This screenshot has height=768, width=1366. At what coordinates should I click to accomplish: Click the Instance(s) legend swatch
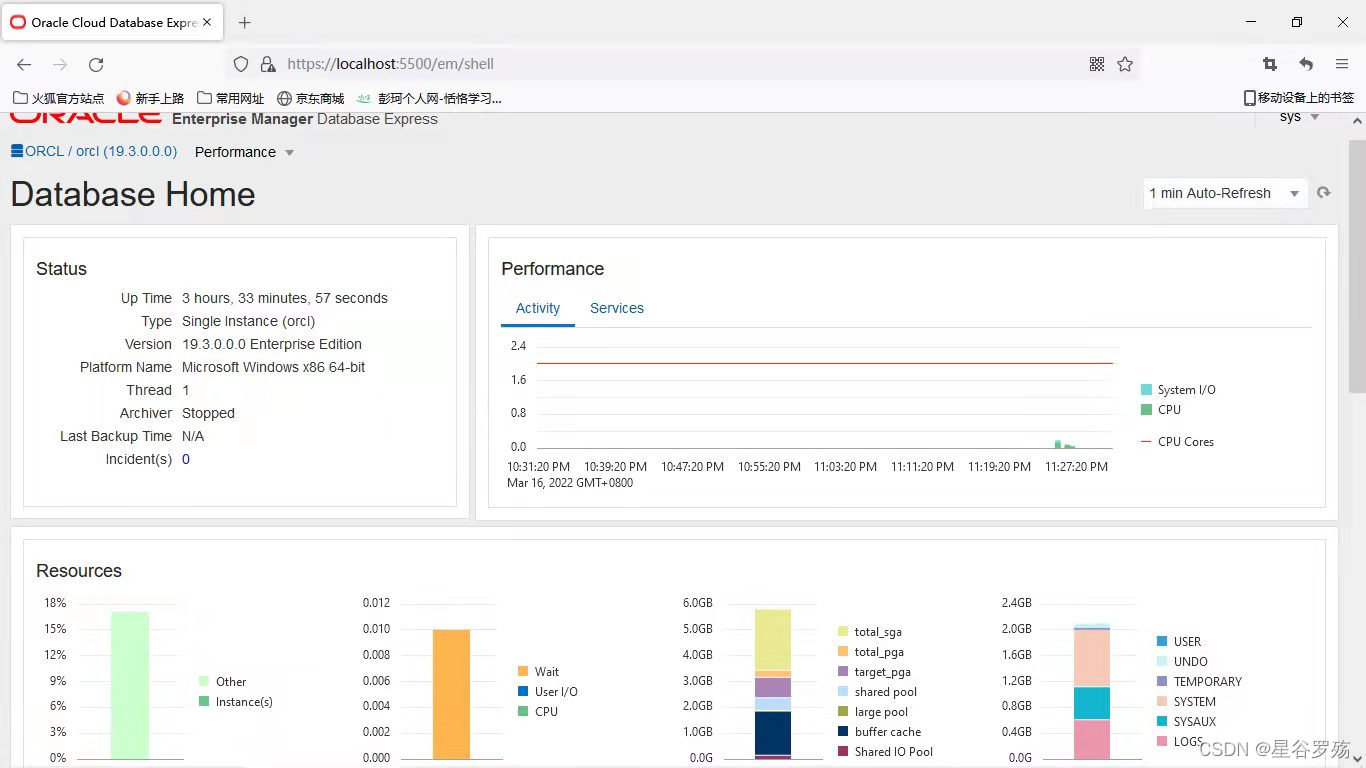[x=204, y=702]
